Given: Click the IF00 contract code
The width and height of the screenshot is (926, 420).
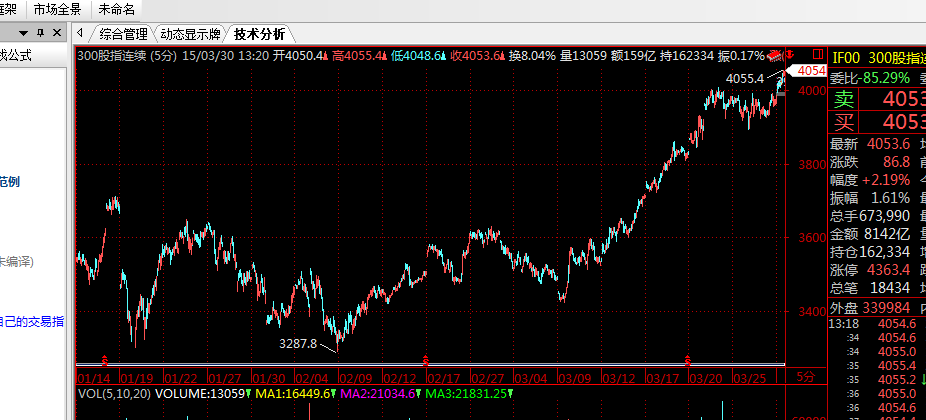Looking at the screenshot, I should point(847,58).
